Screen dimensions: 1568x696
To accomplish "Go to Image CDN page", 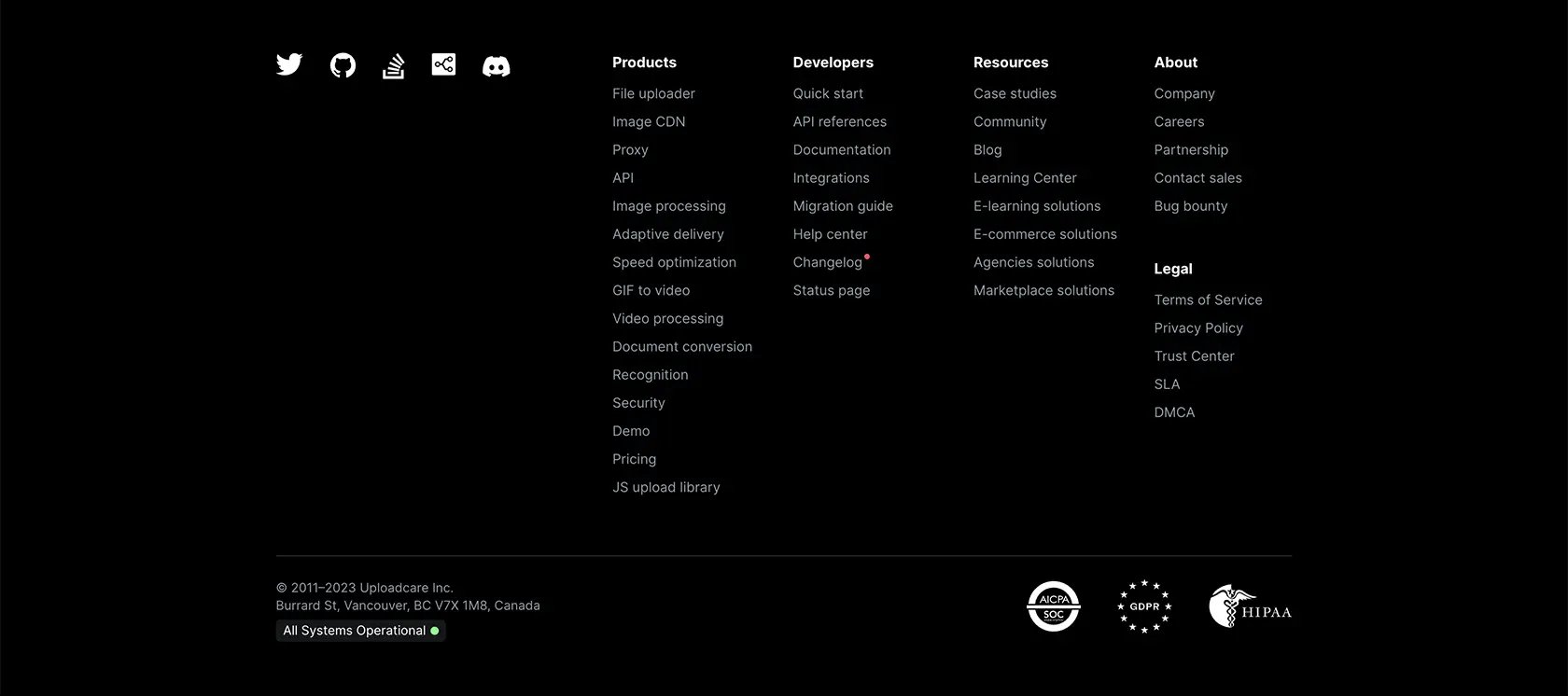I will 649,121.
